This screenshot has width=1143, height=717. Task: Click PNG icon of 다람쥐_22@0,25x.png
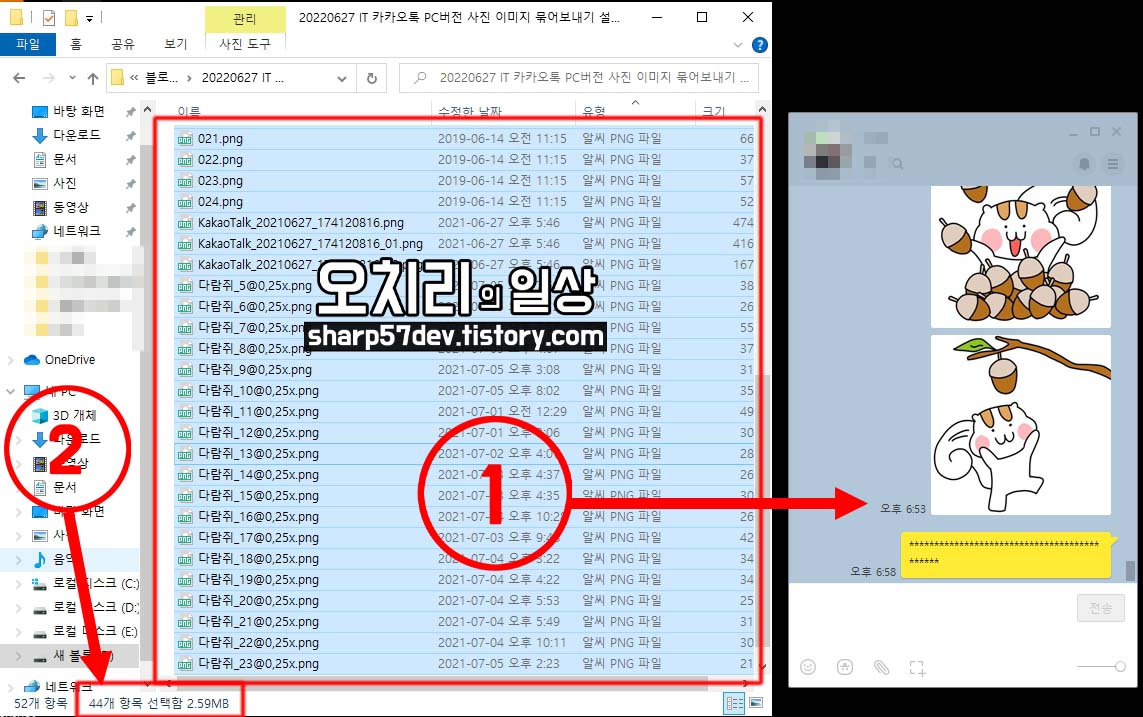(x=185, y=643)
